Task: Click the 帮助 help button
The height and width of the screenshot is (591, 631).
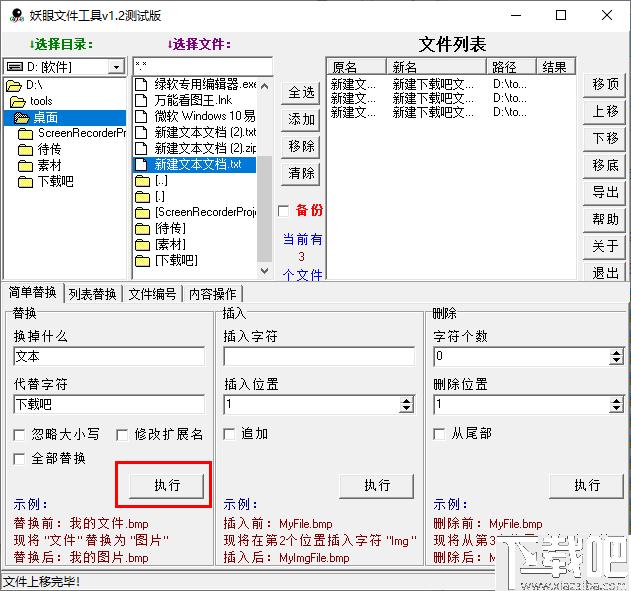Action: [x=604, y=219]
